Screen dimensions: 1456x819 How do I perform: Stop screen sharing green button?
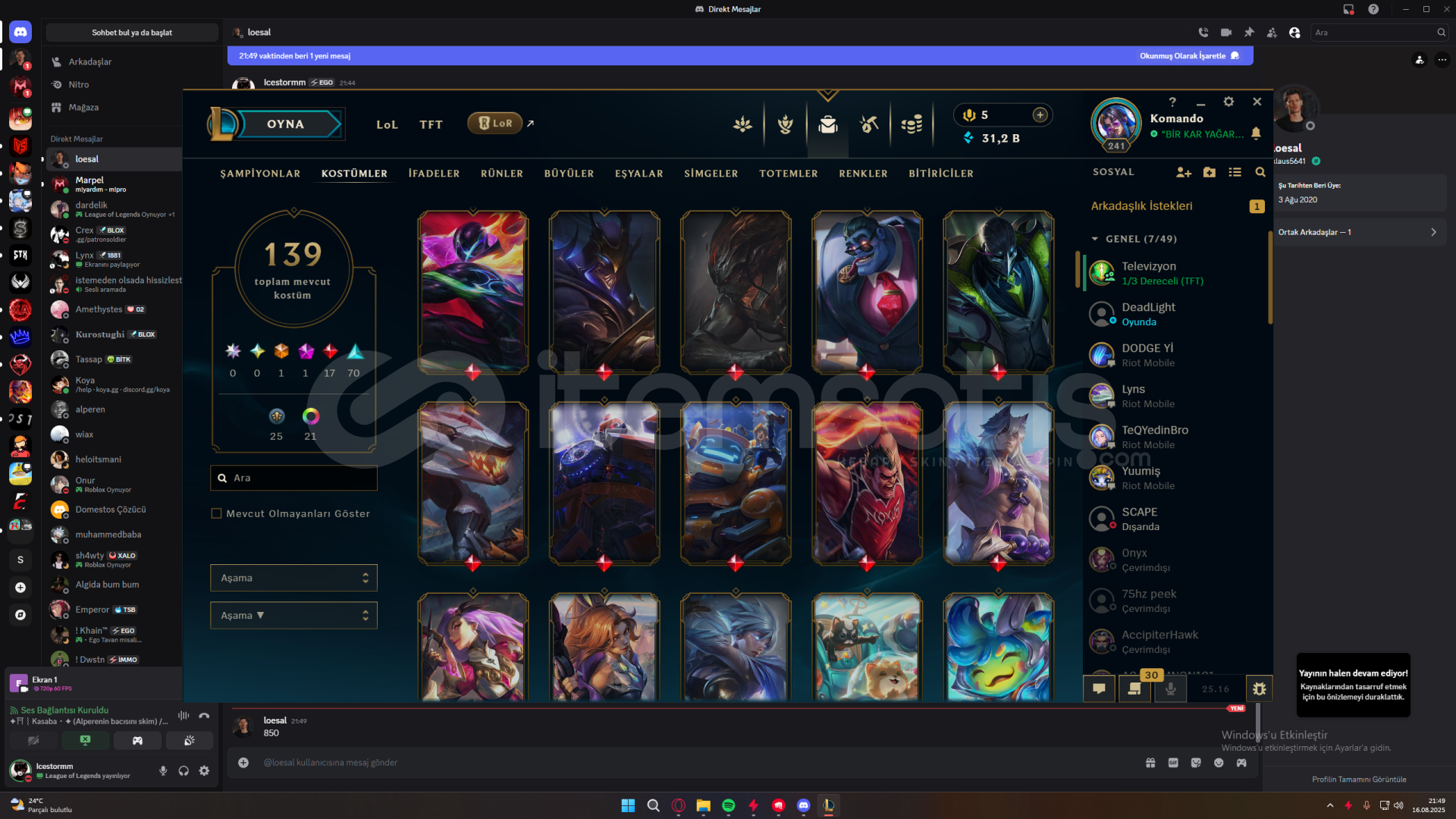tap(85, 740)
